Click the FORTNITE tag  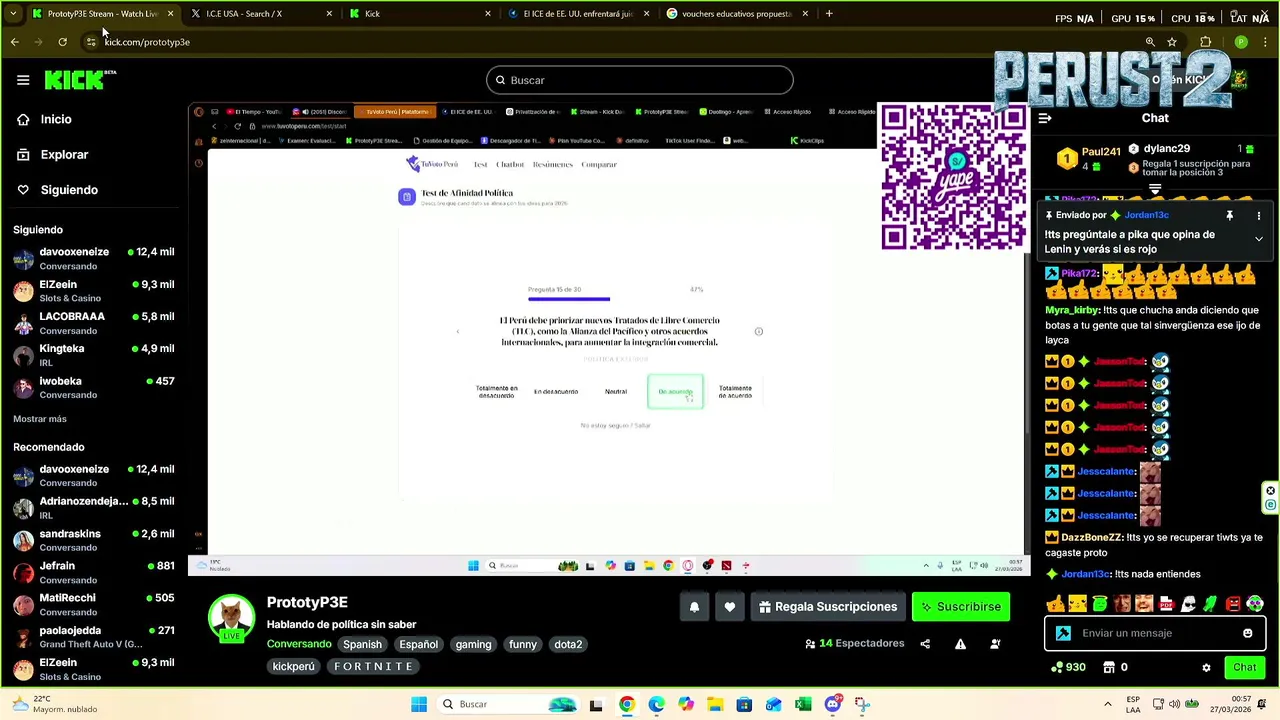[373, 667]
